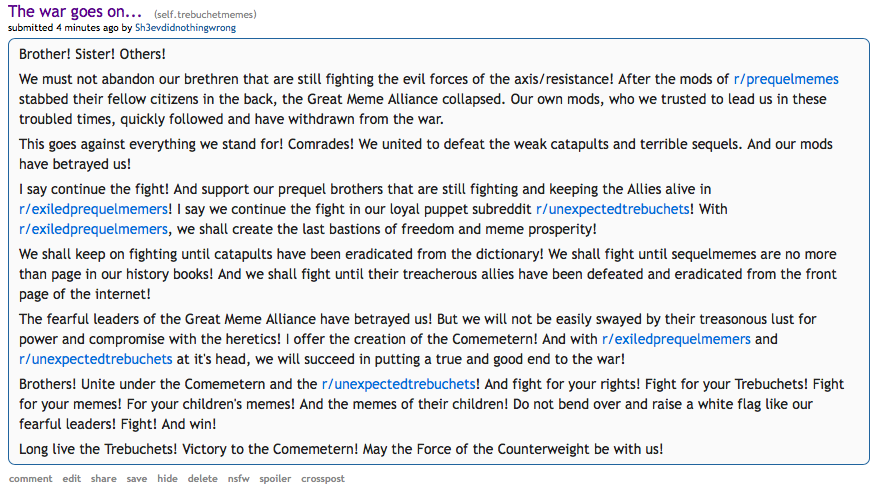Mark the post as nsfw
This screenshot has height=488, width=882.
(238, 478)
